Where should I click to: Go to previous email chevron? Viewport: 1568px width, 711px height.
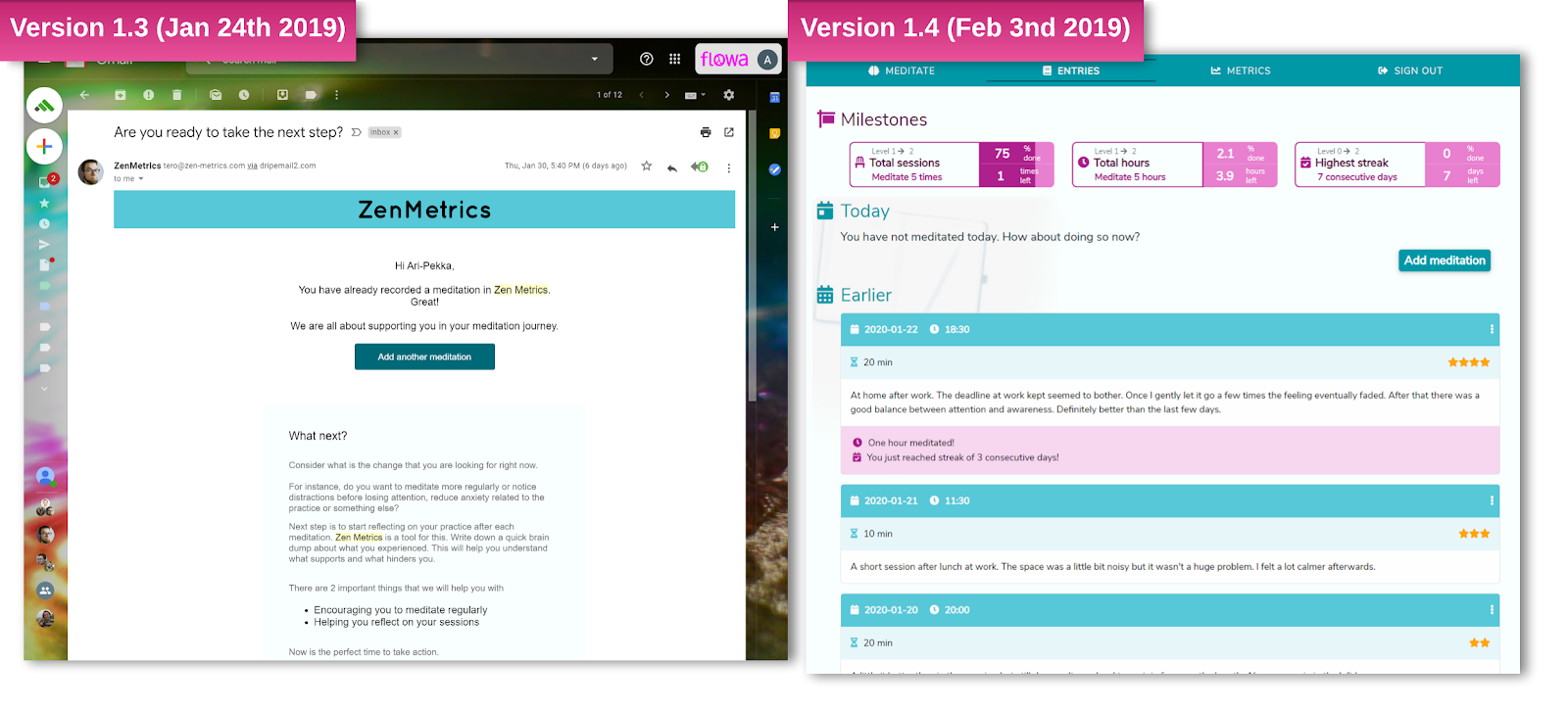pyautogui.click(x=641, y=95)
